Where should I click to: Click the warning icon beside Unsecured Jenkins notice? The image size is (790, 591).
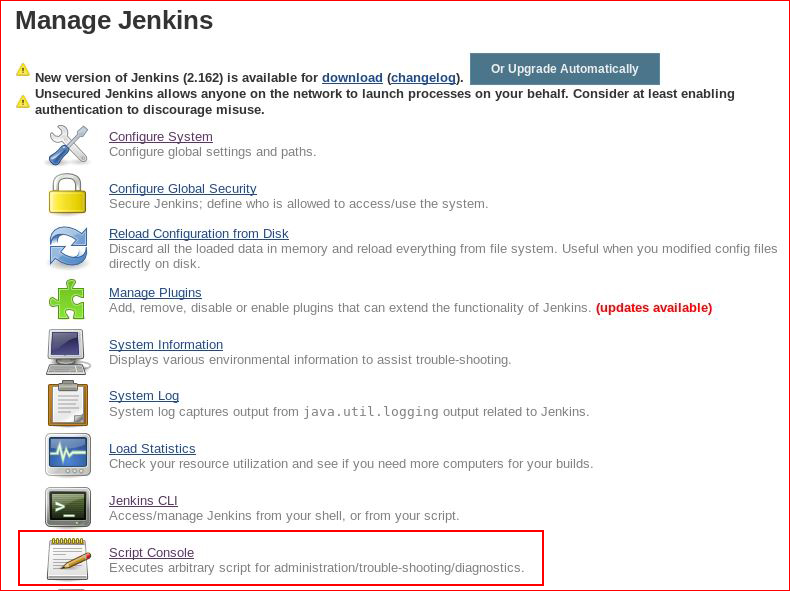click(23, 101)
